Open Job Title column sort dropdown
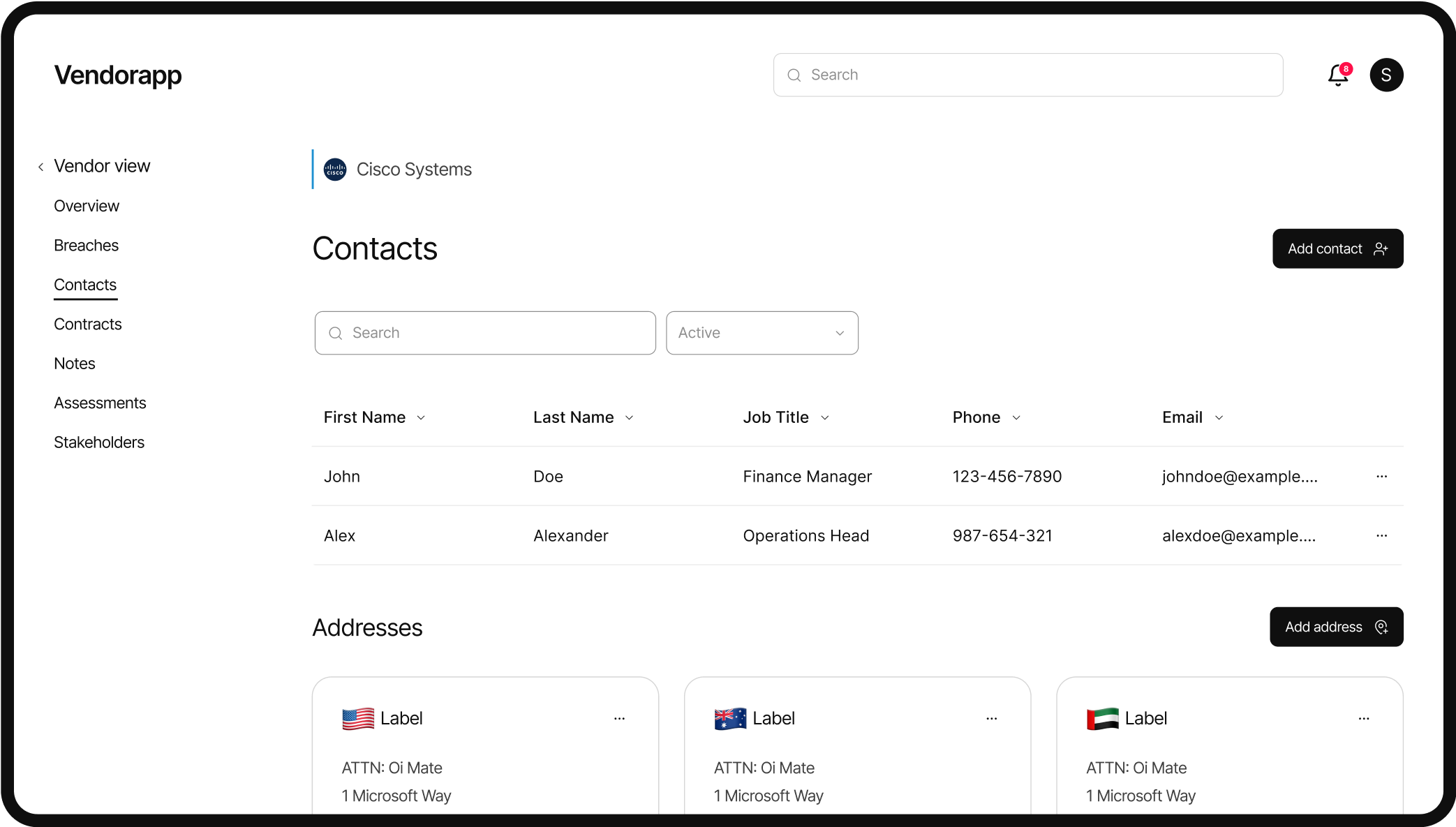 [825, 417]
